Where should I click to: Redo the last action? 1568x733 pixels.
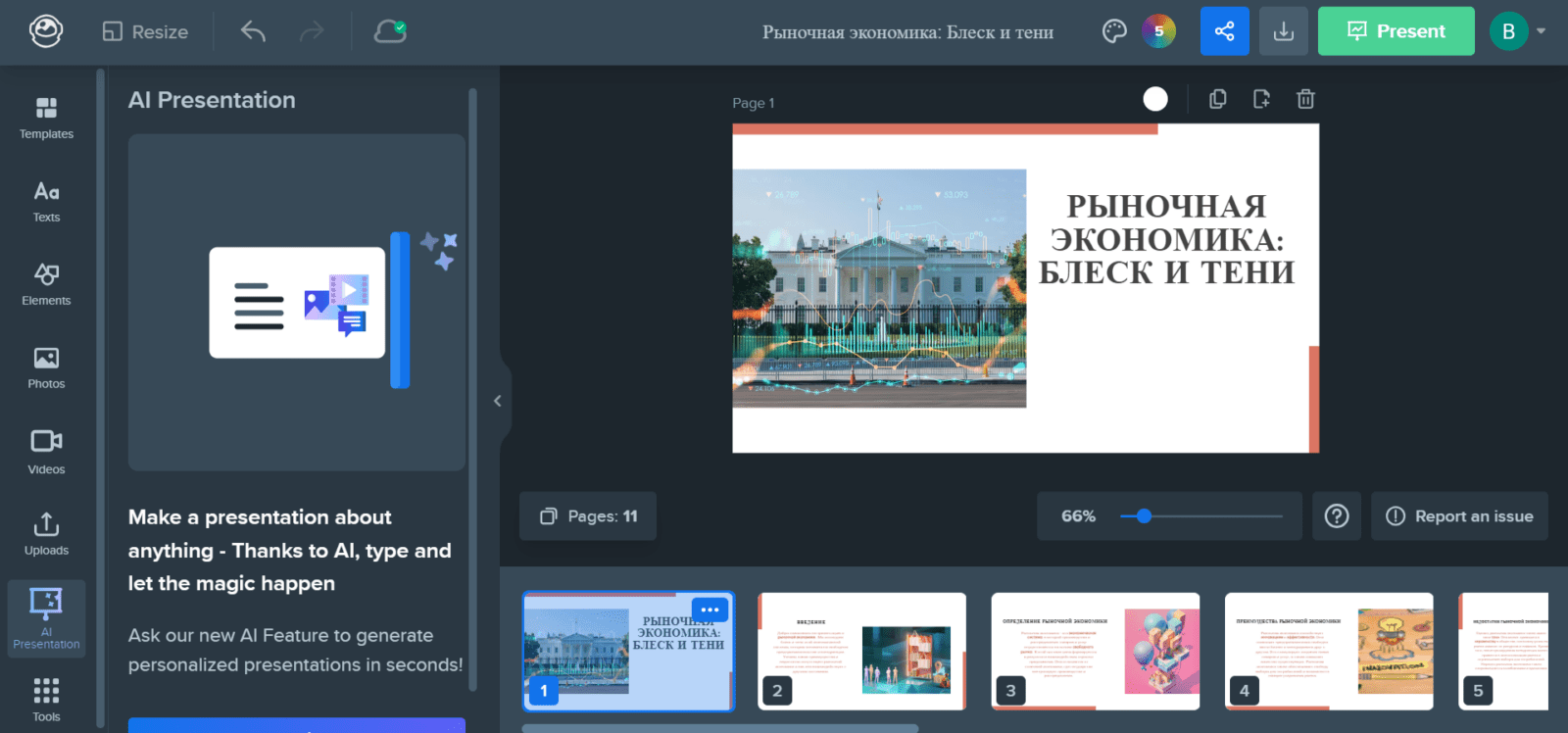[x=312, y=31]
